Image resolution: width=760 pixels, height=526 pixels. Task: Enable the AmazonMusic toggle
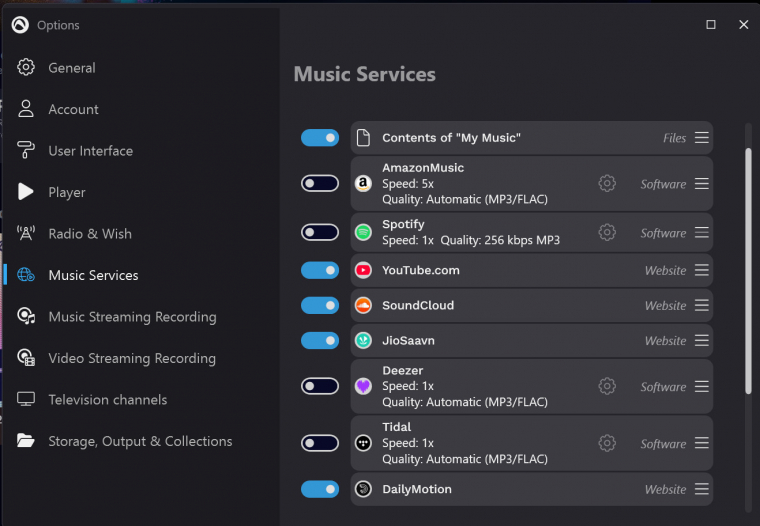(320, 183)
